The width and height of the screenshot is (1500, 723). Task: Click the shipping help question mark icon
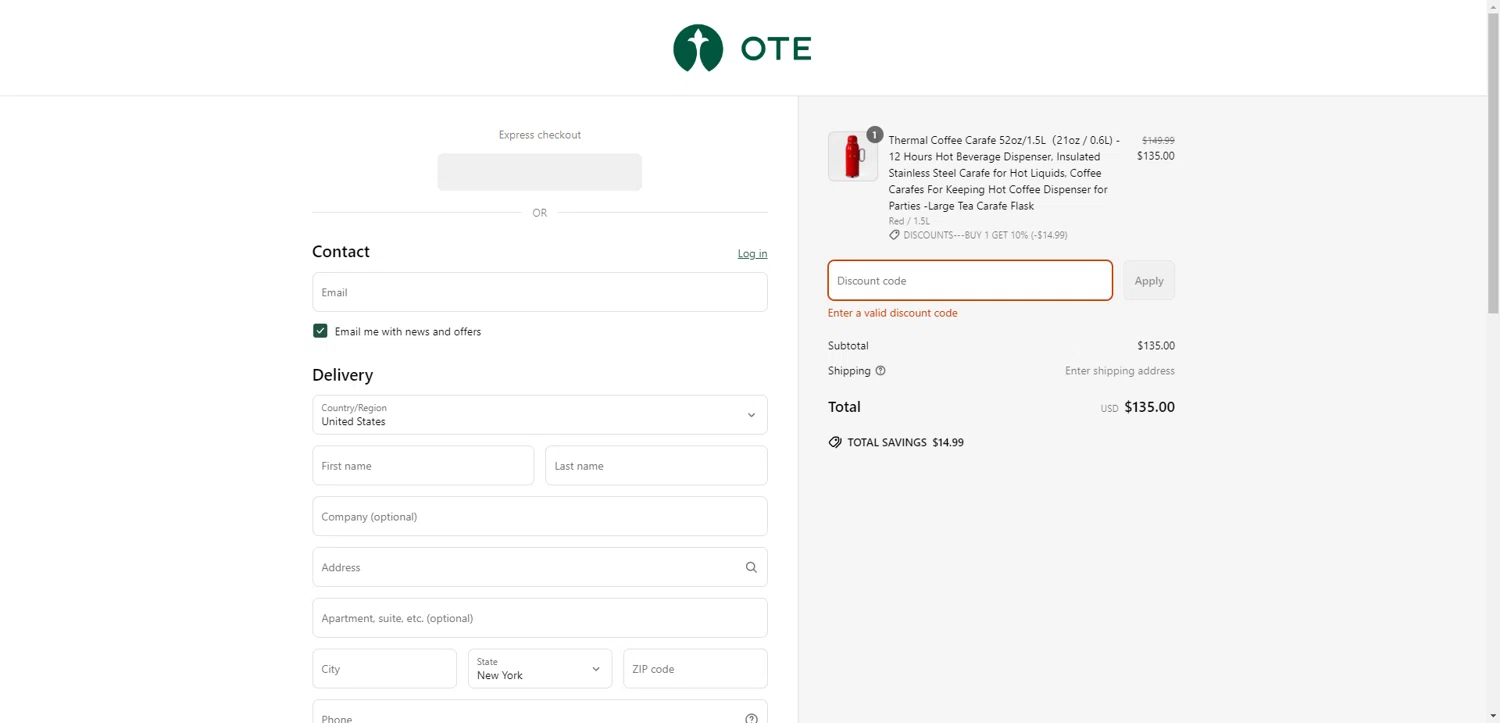(x=880, y=371)
